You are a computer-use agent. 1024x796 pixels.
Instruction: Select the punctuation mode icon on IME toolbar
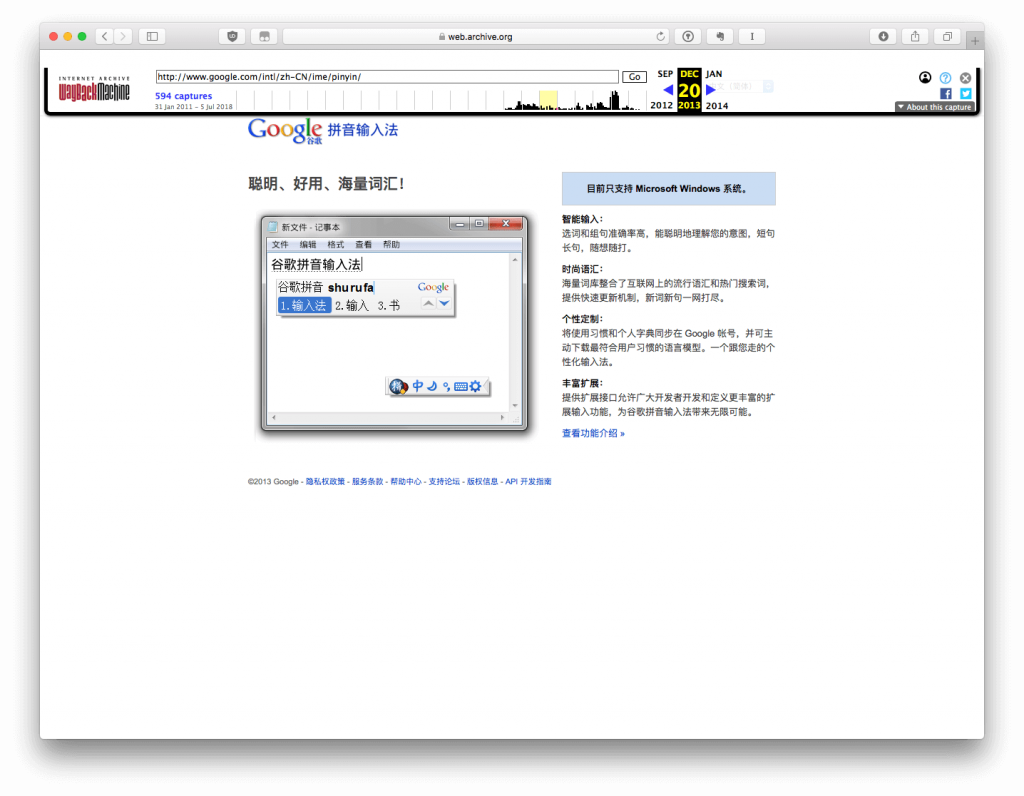click(x=446, y=387)
